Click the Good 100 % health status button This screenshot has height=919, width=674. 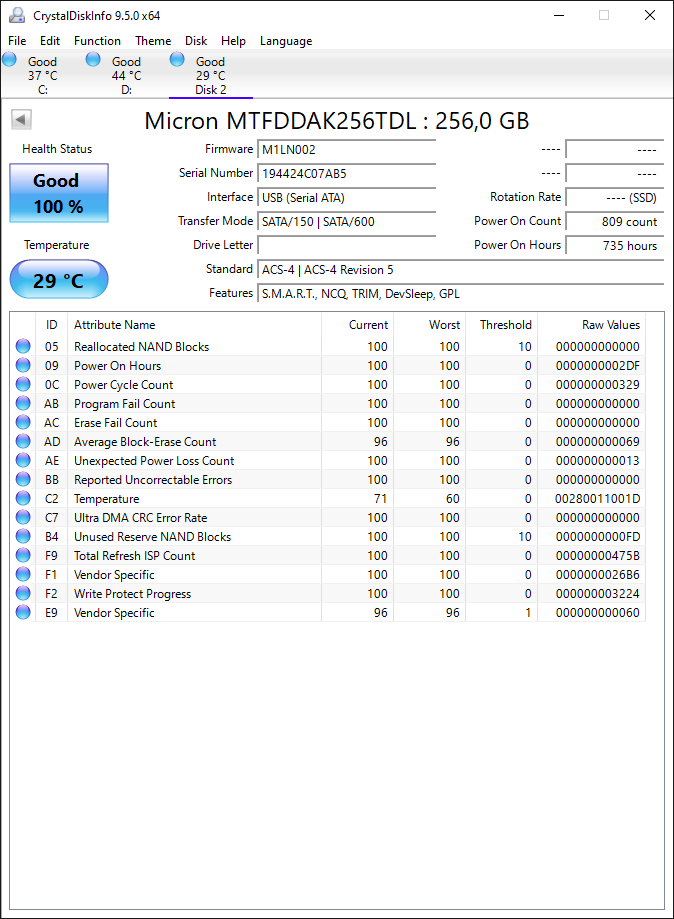click(59, 193)
